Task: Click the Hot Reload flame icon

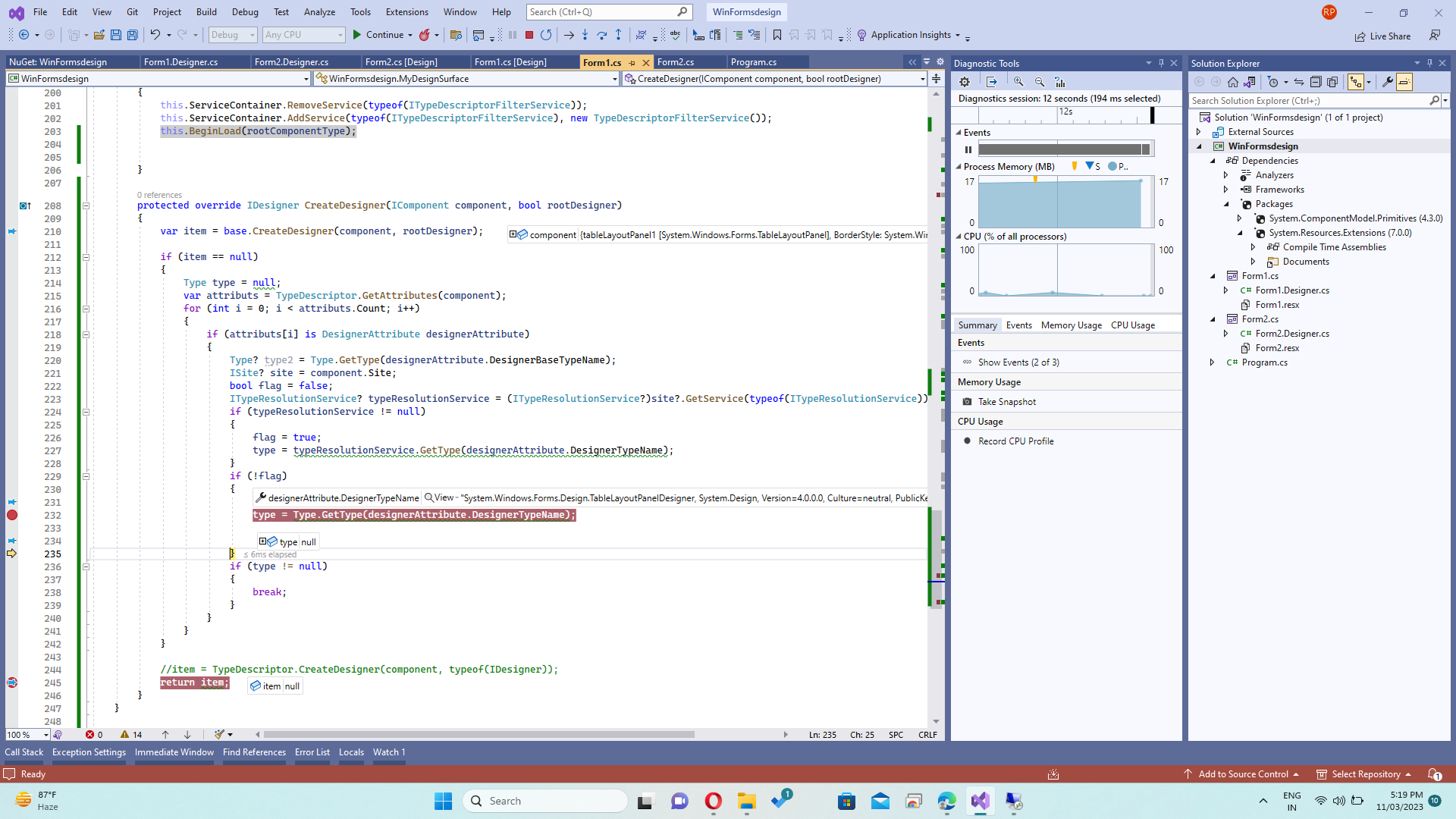Action: click(425, 35)
